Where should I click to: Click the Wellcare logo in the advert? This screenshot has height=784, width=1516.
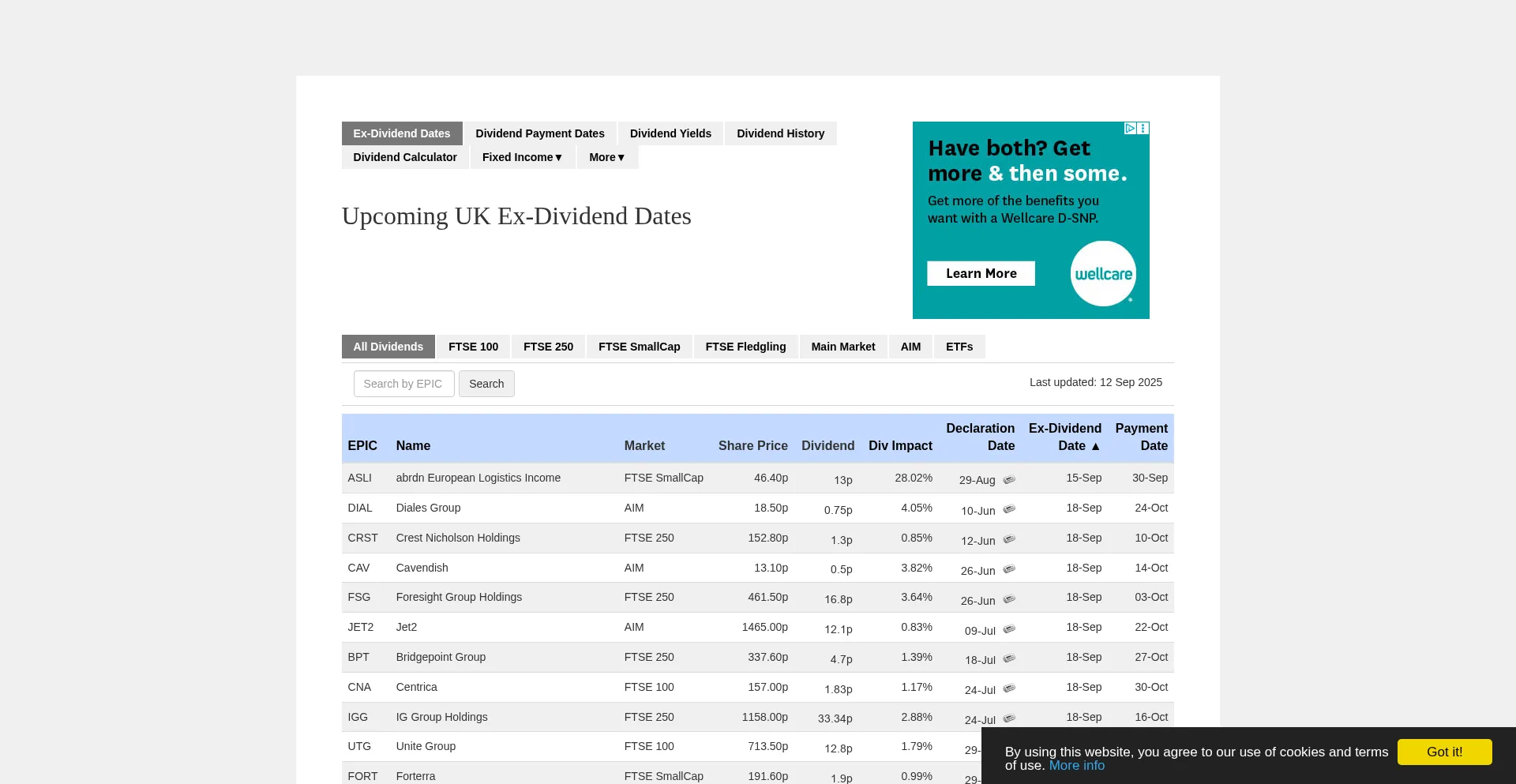pos(1103,274)
